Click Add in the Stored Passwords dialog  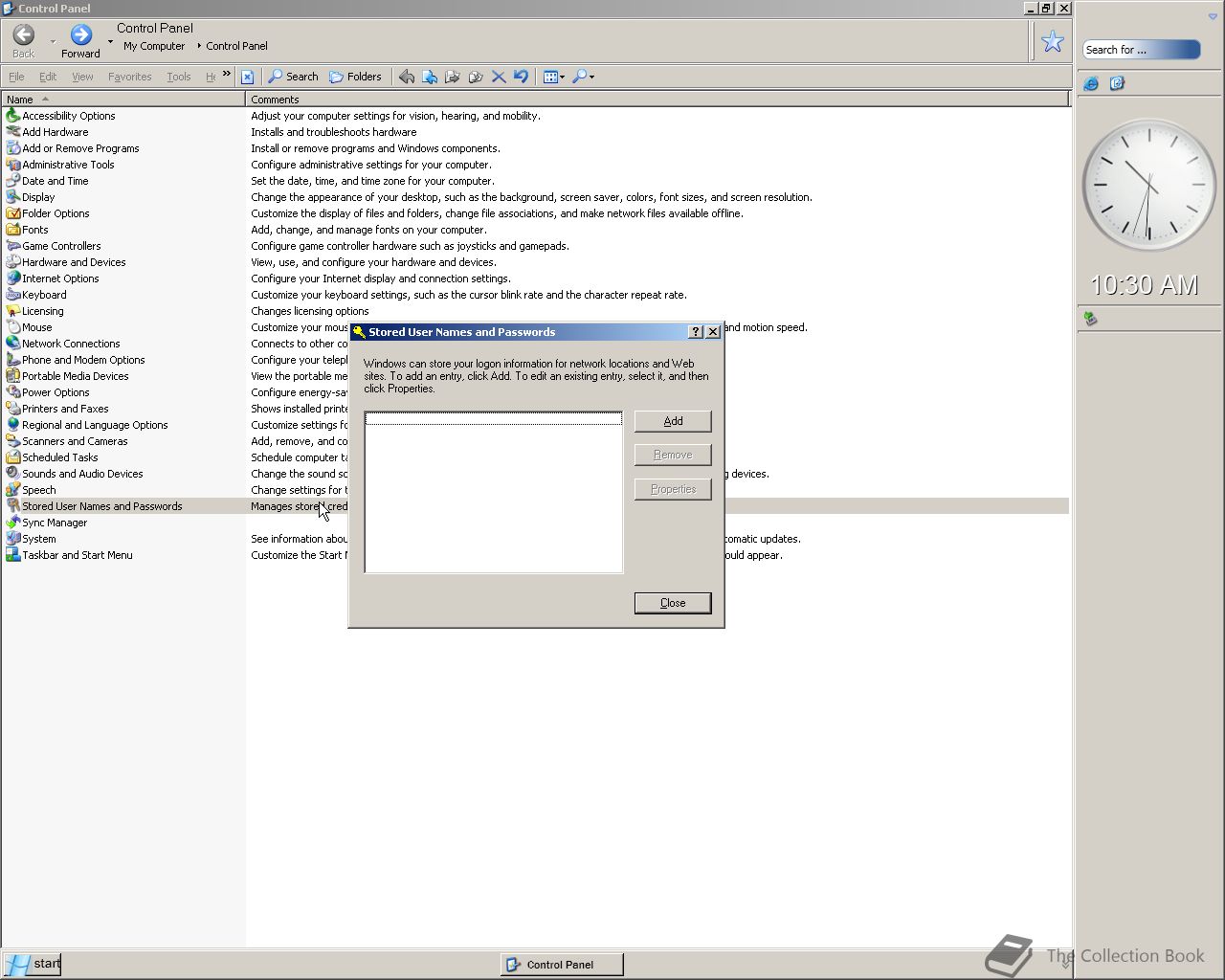click(x=673, y=421)
